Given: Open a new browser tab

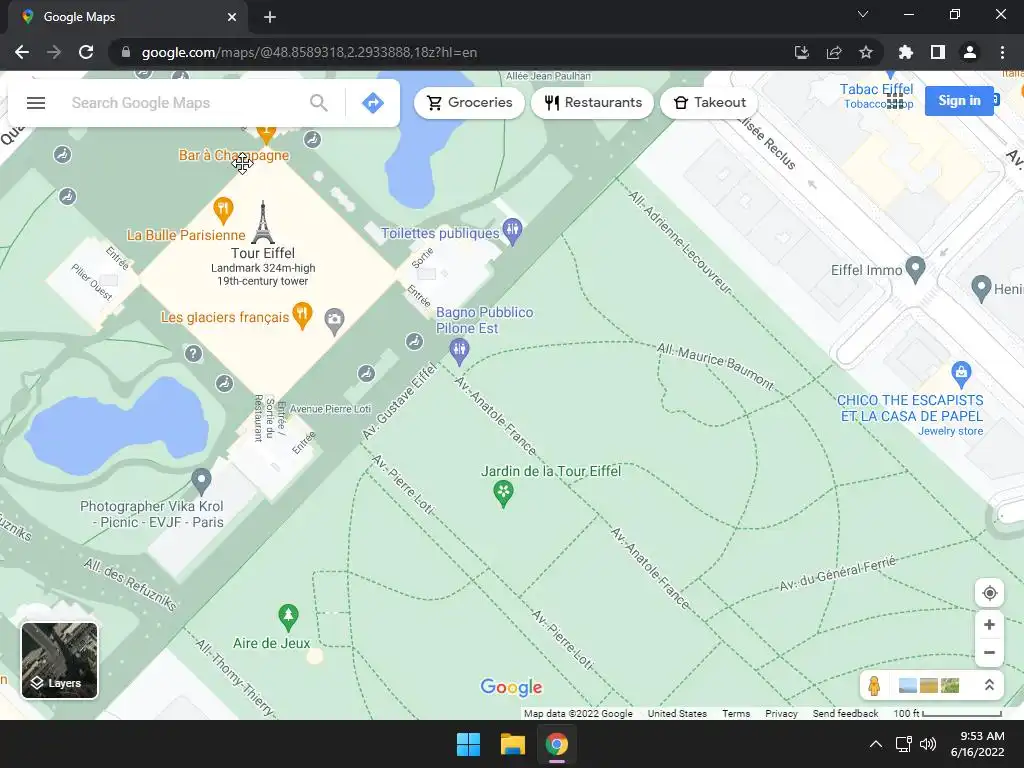Looking at the screenshot, I should tap(270, 17).
